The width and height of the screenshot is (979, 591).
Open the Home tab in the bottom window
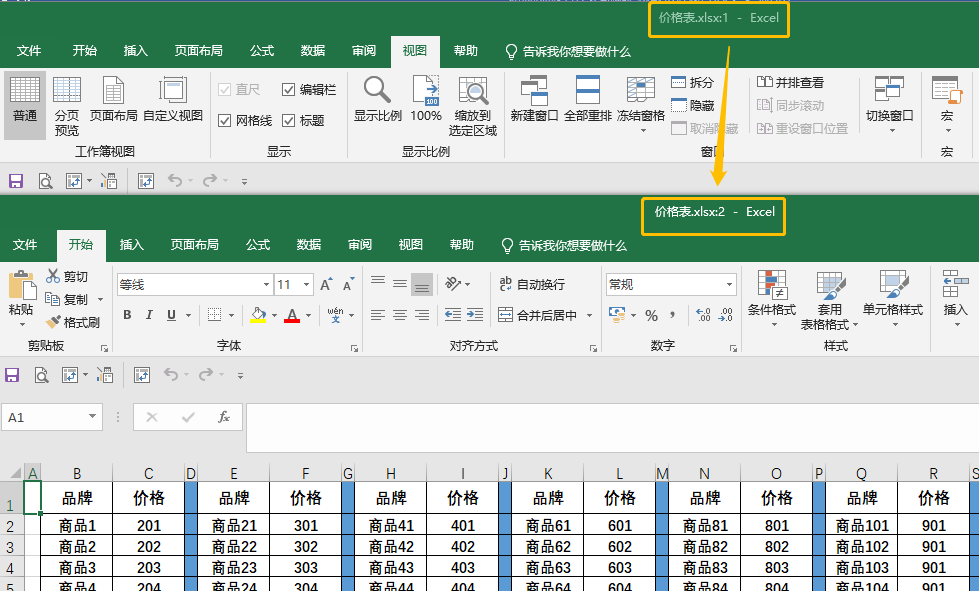tap(81, 245)
